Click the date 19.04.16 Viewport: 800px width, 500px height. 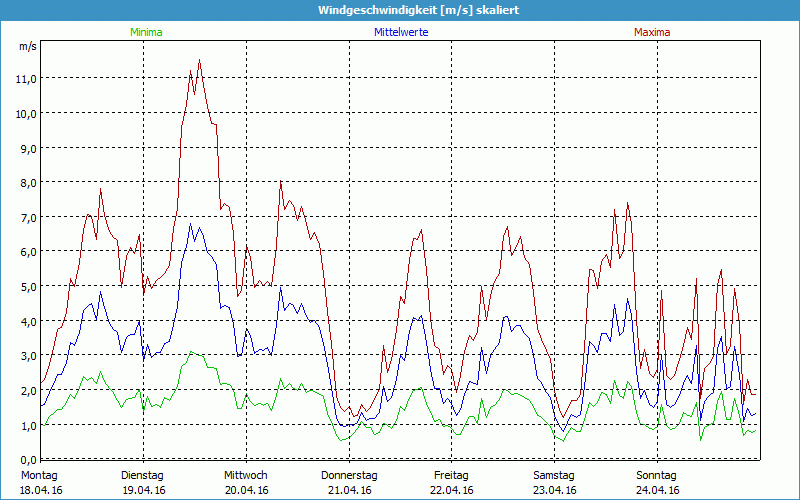click(144, 490)
